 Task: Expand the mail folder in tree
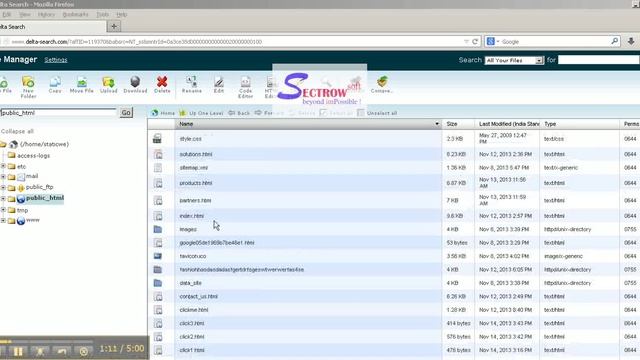click(3, 177)
